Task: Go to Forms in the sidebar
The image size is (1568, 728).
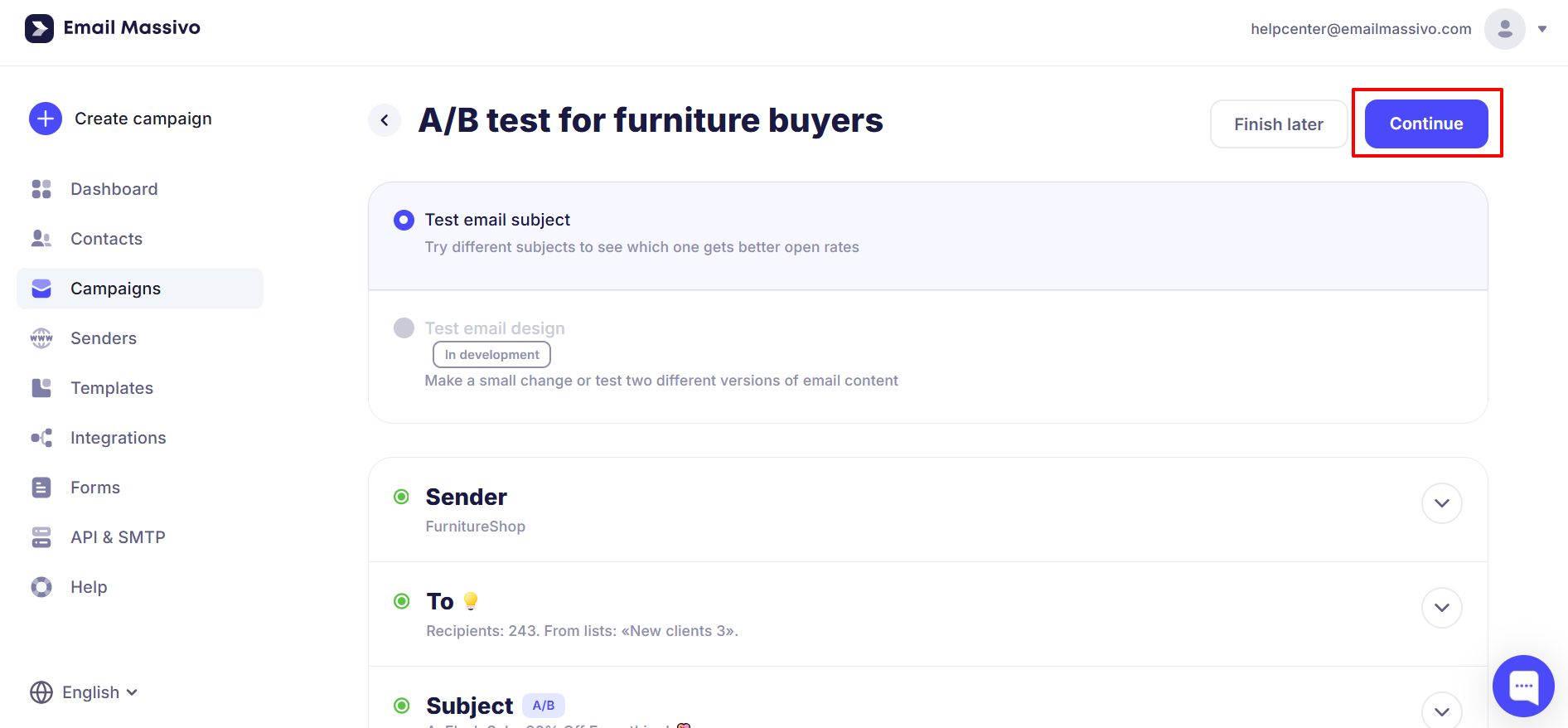Action: click(95, 488)
